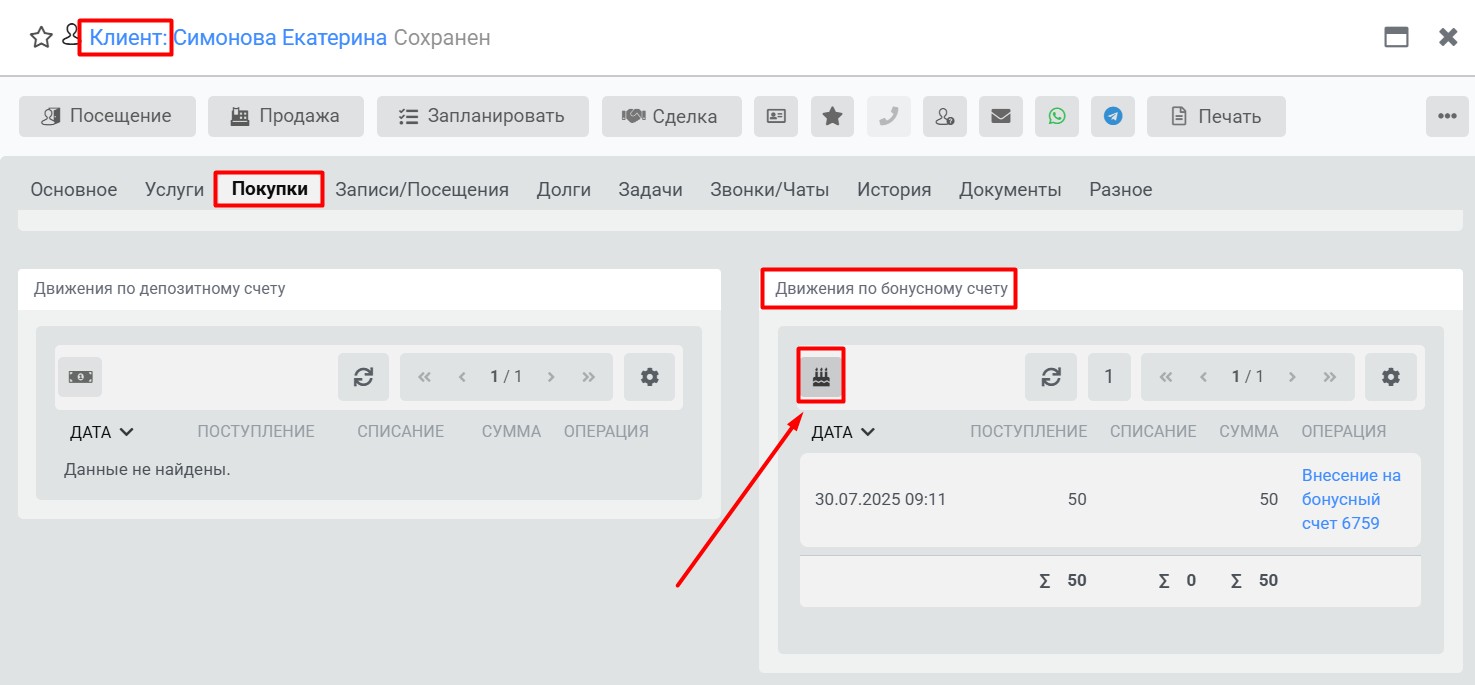This screenshot has width=1475, height=685.
Task: Click the banknote icon in deposit account panel
Action: [x=80, y=377]
